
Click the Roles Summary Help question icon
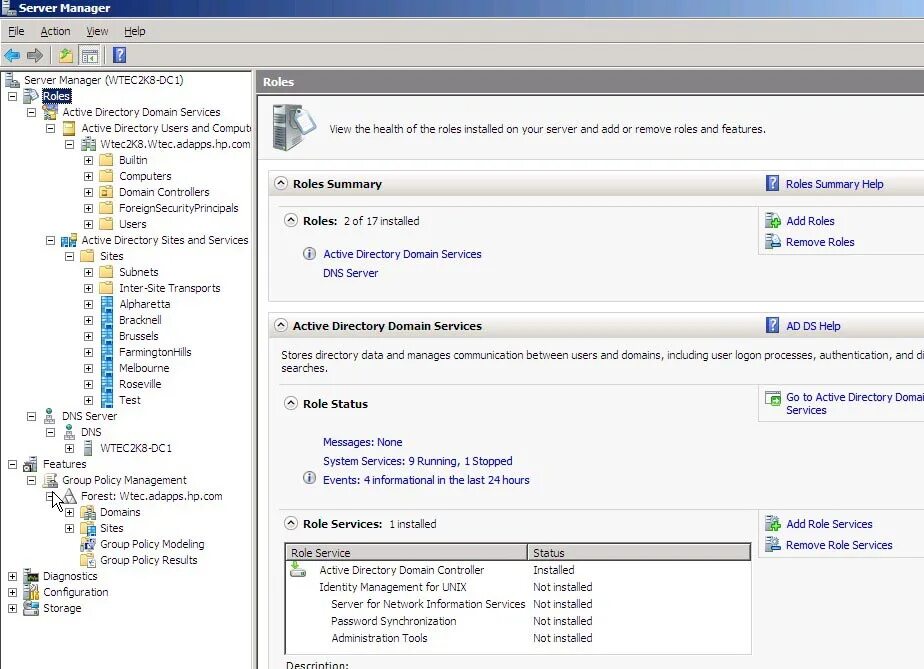(x=772, y=183)
